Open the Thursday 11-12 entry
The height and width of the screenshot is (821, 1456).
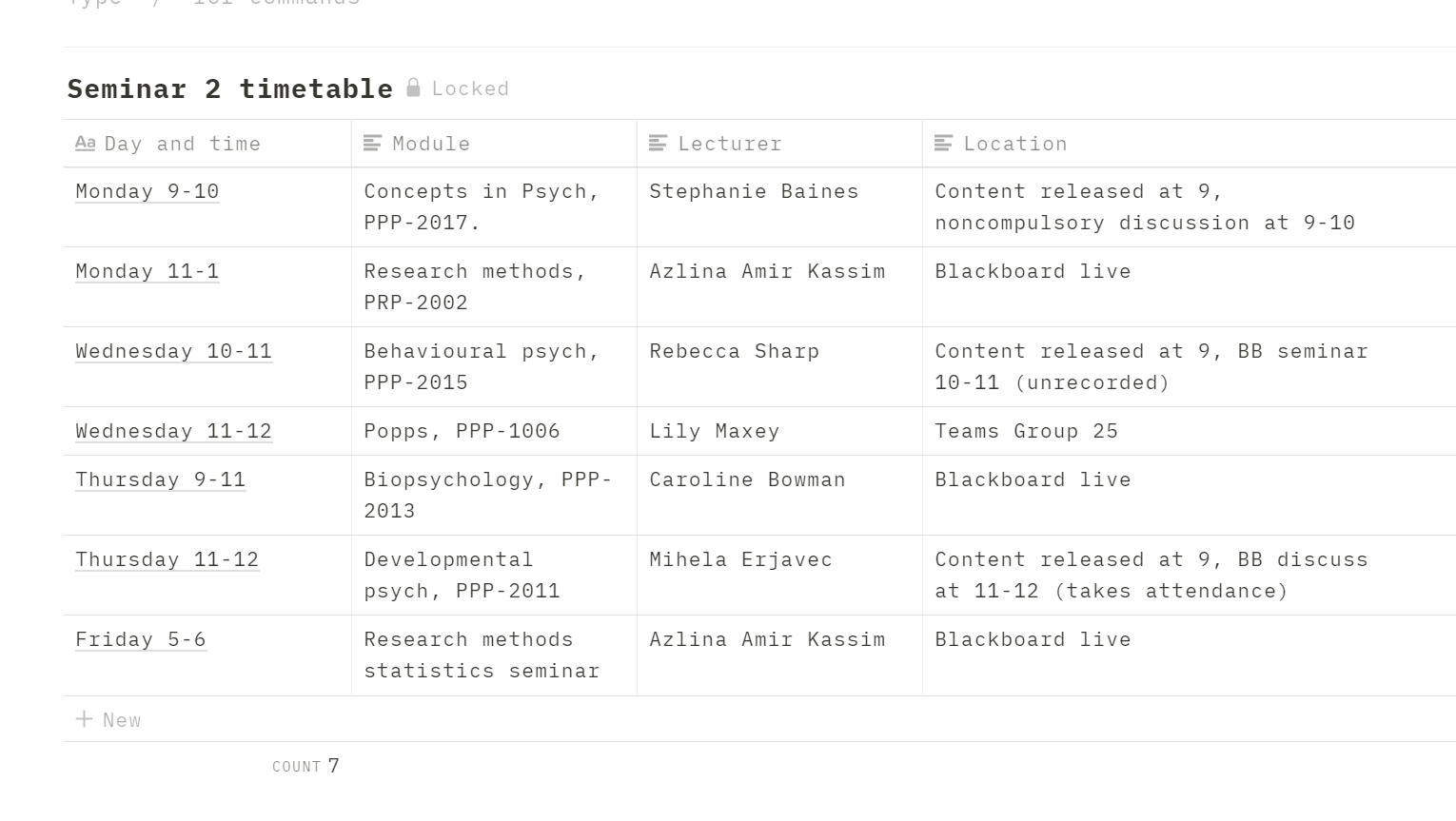[167, 559]
